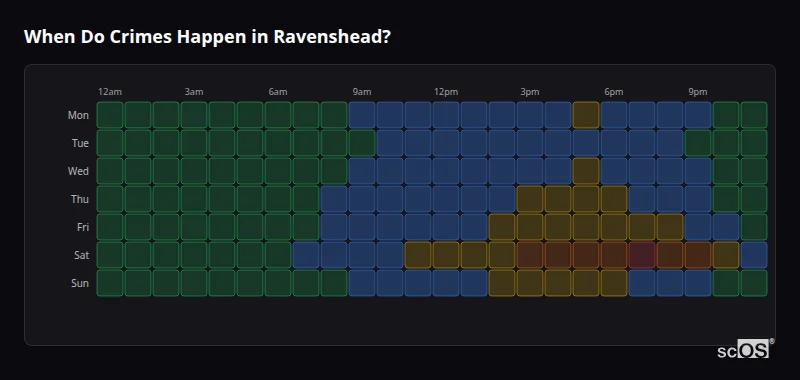The height and width of the screenshot is (380, 800).
Task: Click the 12pm column label
Action: point(446,92)
